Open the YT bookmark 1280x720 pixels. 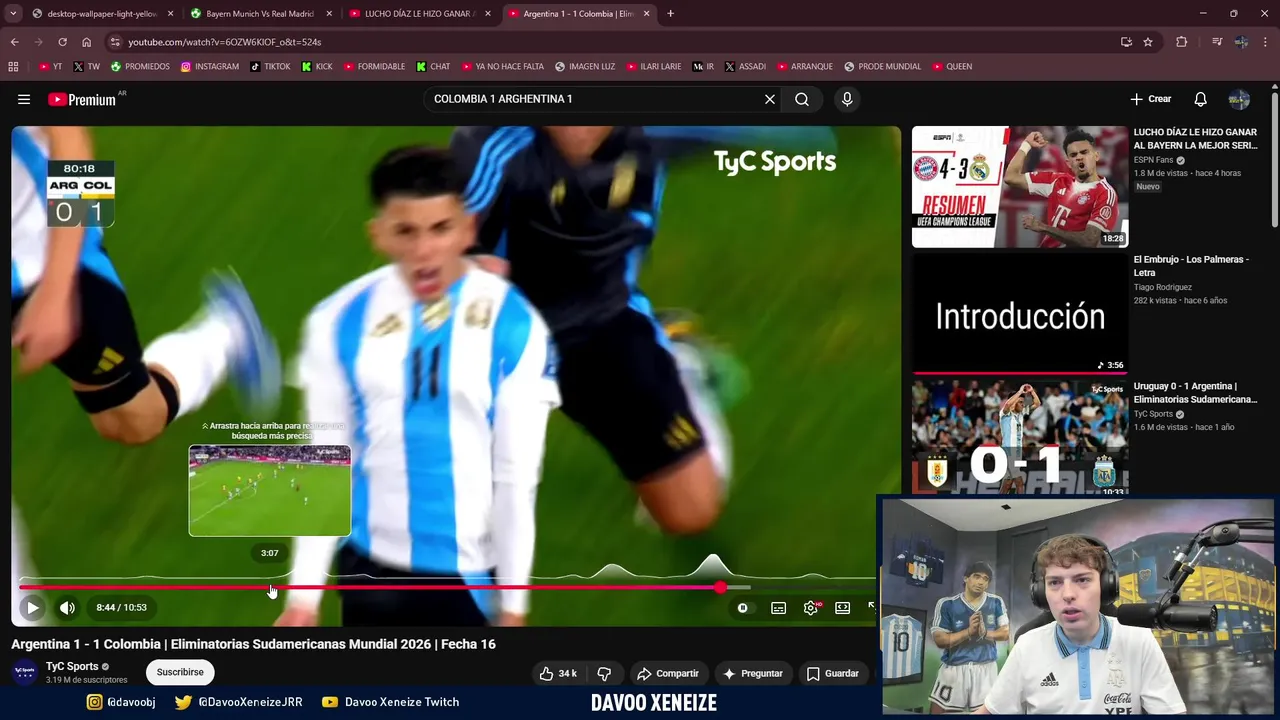tap(50, 67)
